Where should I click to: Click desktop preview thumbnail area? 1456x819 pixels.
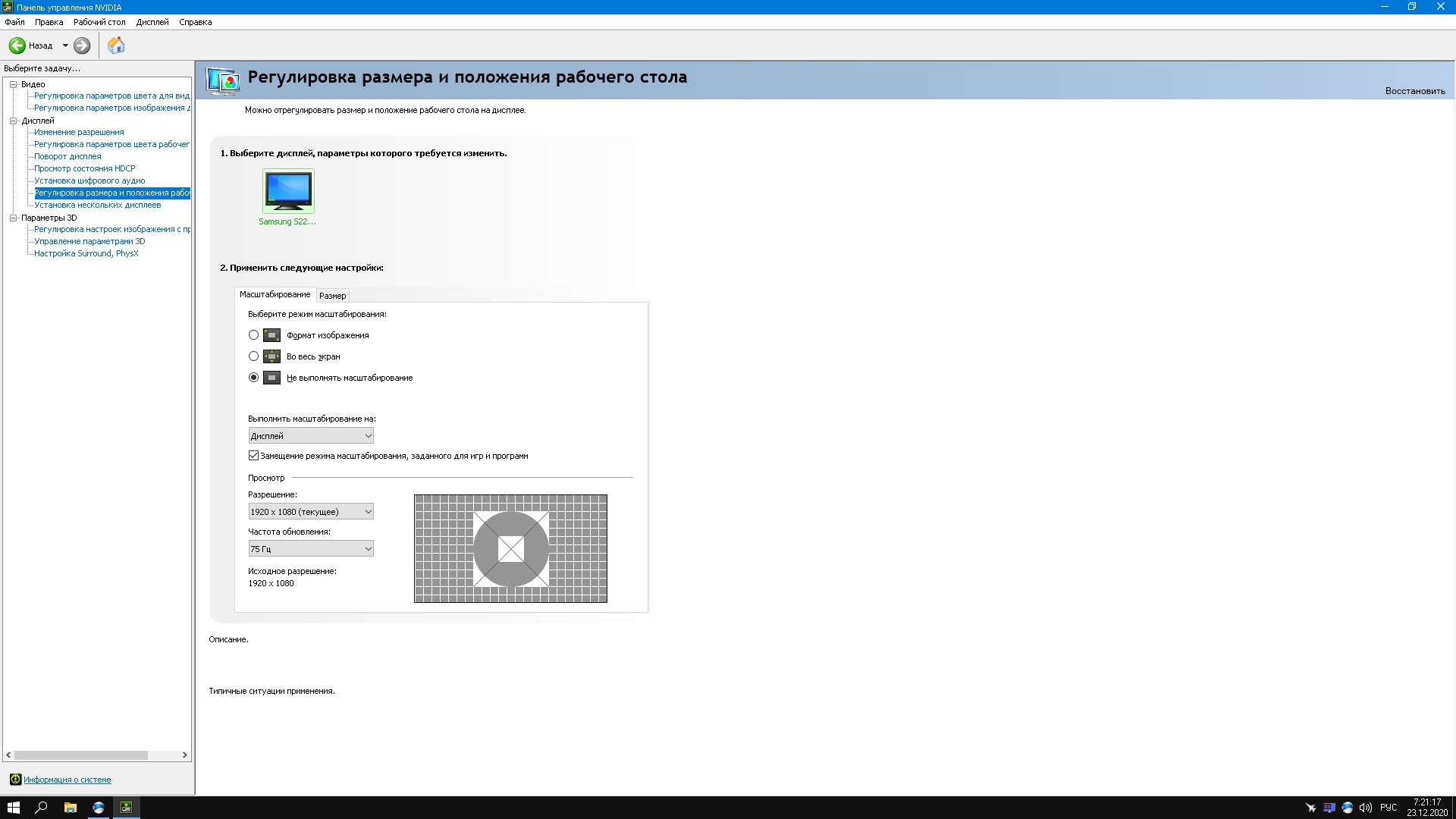pos(510,548)
